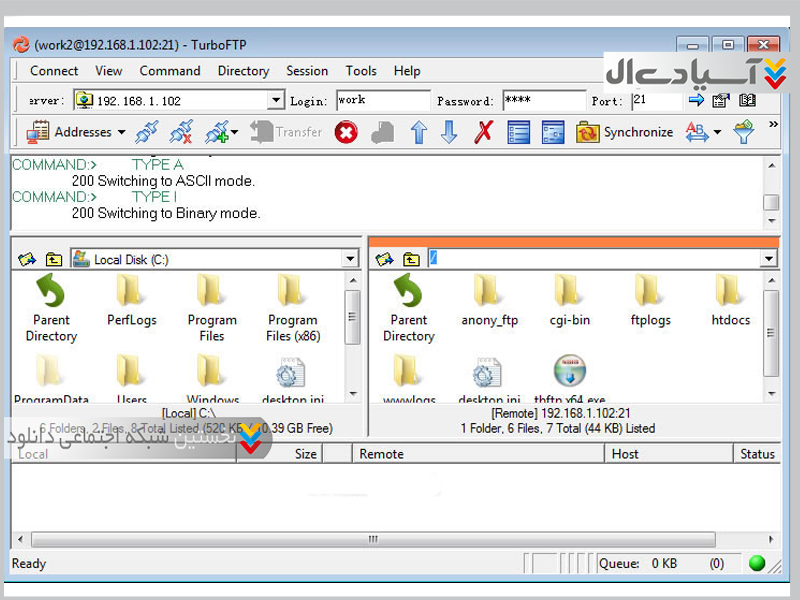Expand the remote path dropdown
The image size is (800, 600).
pyautogui.click(x=768, y=260)
